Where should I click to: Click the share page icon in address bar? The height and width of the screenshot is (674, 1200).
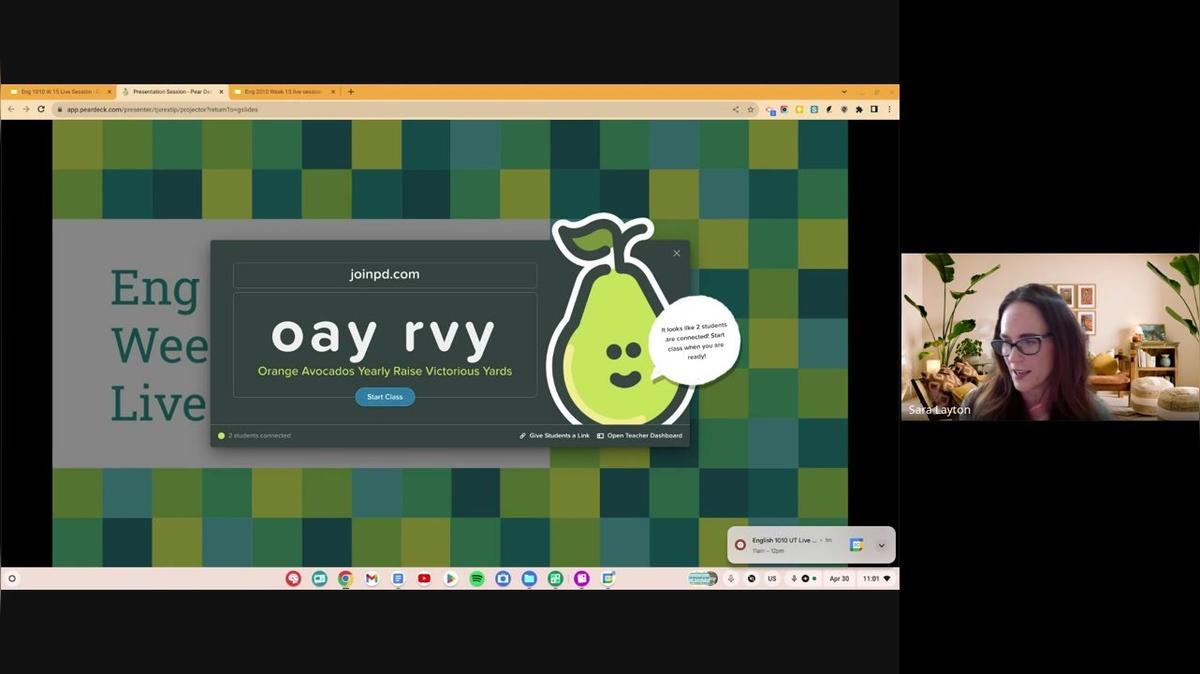[736, 110]
